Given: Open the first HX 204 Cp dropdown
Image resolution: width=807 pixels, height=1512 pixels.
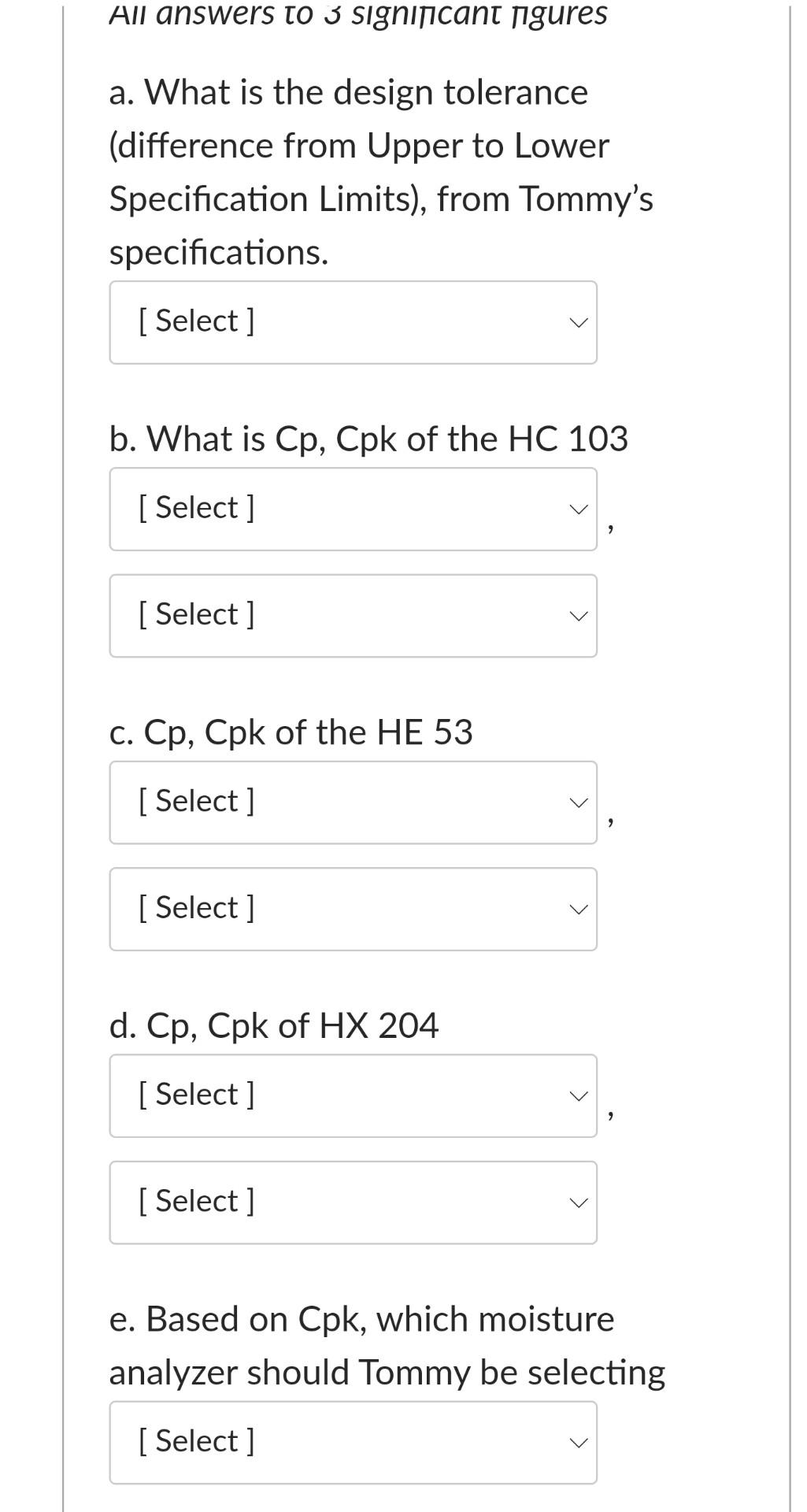Looking at the screenshot, I should [353, 1095].
